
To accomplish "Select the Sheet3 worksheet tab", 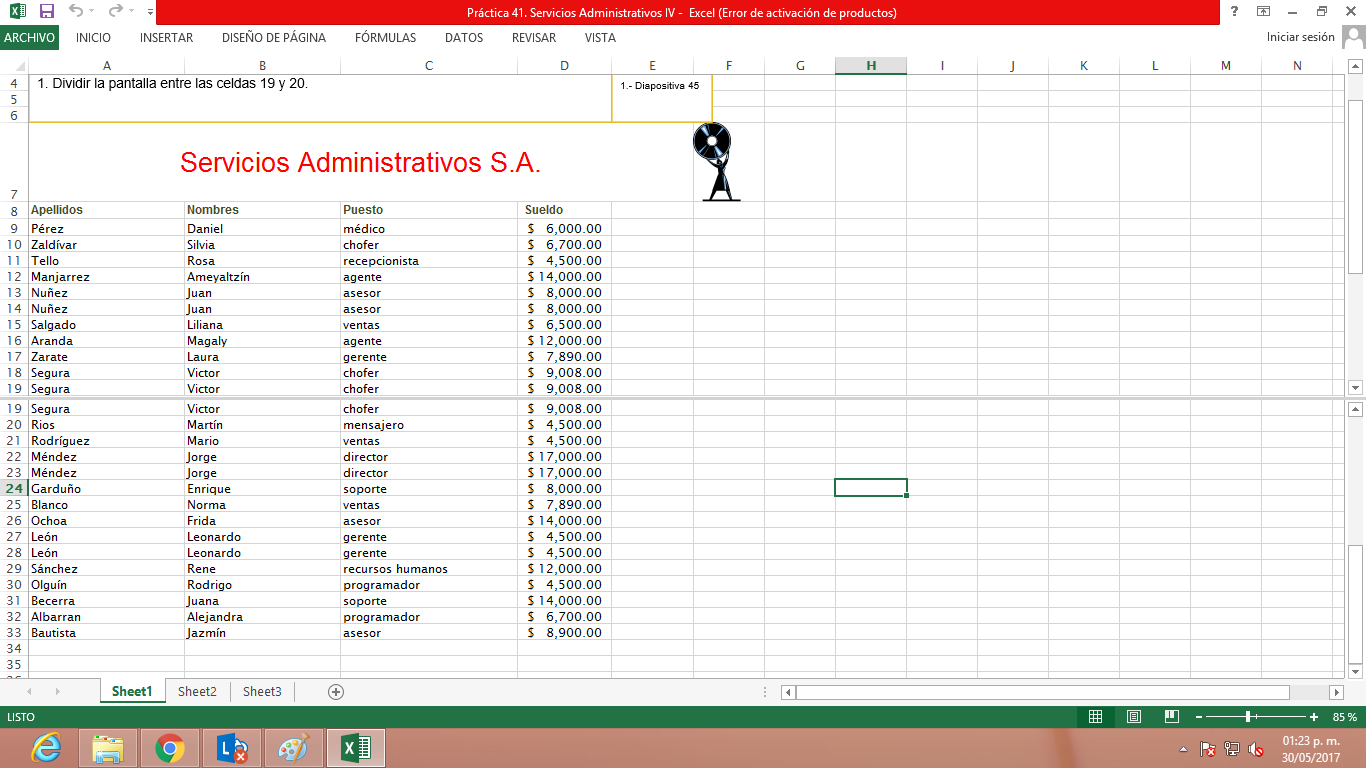I will click(x=262, y=691).
